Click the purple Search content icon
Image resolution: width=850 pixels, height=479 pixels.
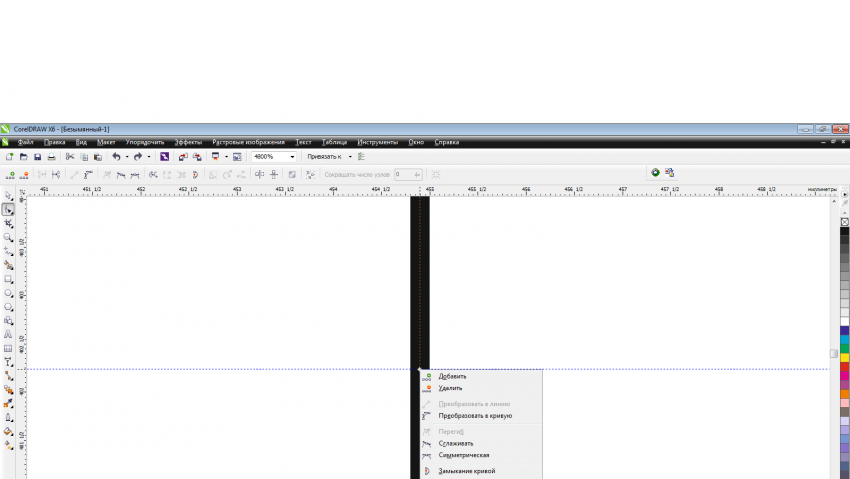point(164,157)
